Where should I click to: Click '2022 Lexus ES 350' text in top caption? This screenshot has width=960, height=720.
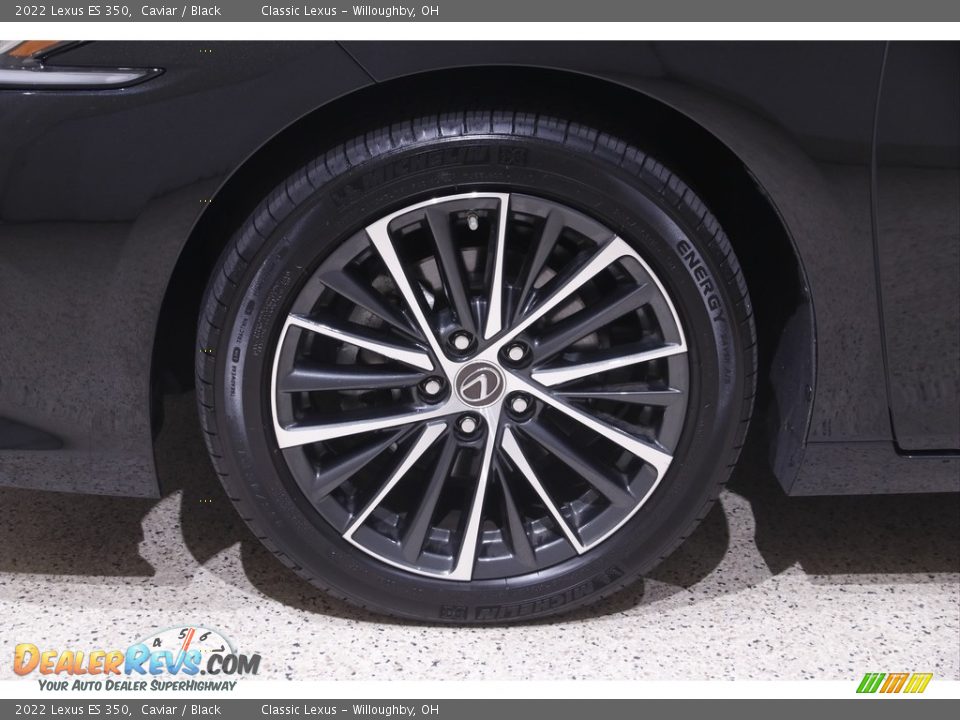point(72,10)
